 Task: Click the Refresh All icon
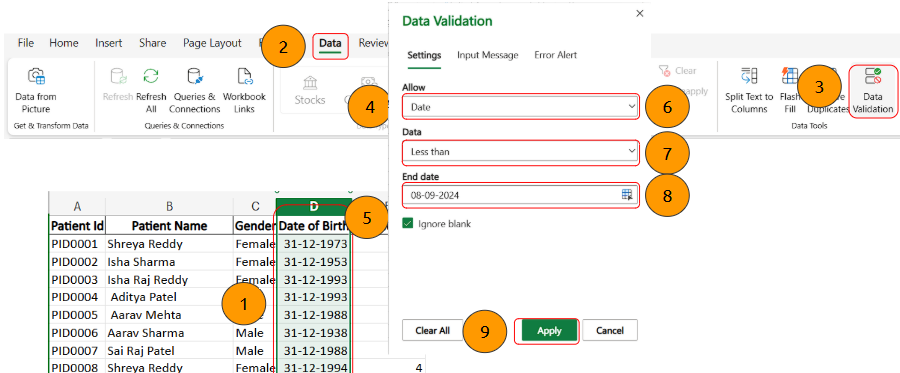pyautogui.click(x=151, y=77)
